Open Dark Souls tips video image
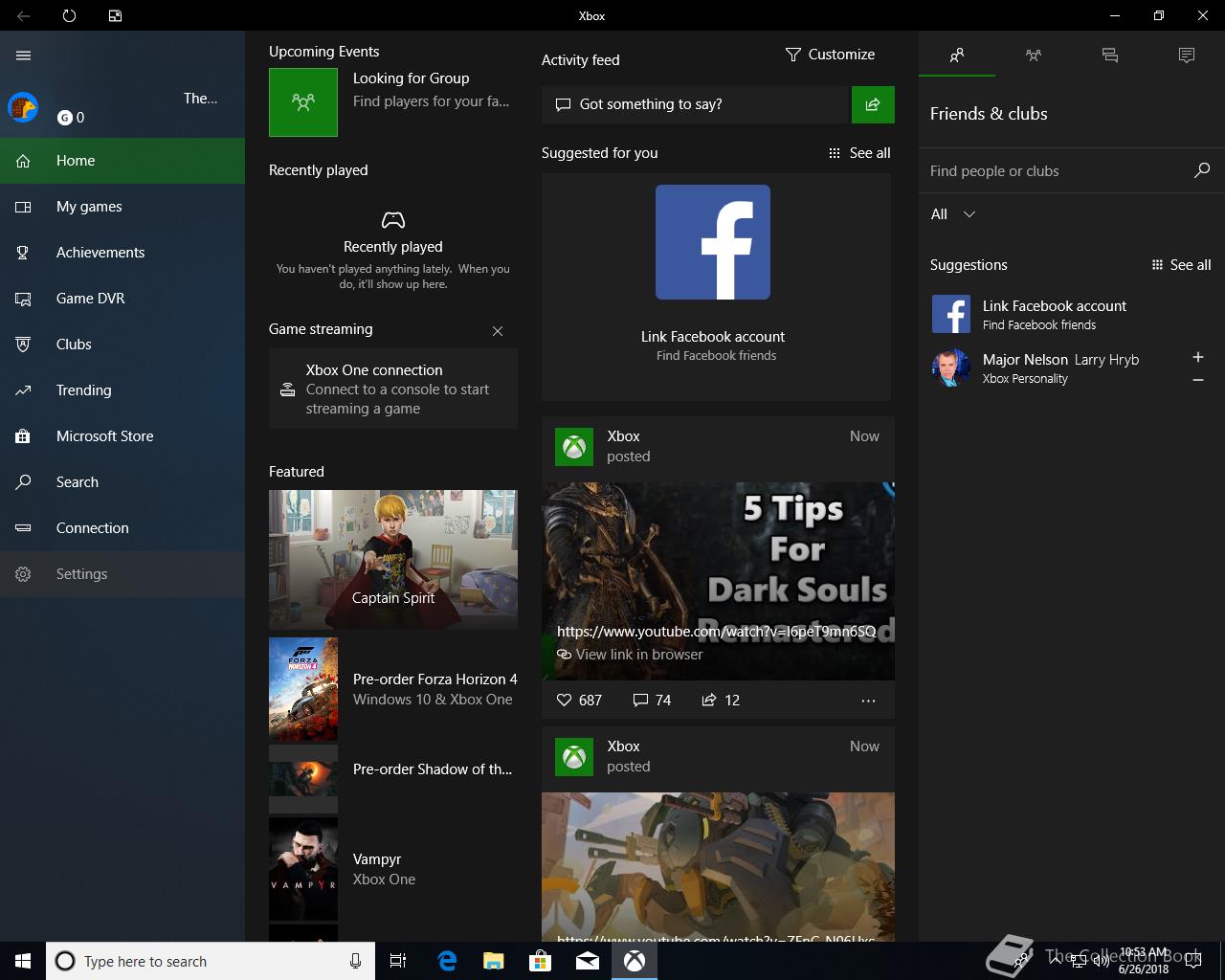The height and width of the screenshot is (980, 1225). point(718,581)
